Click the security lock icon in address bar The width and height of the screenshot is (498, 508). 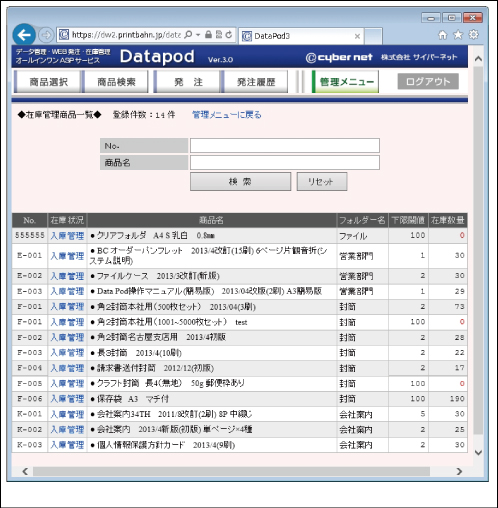[208, 34]
